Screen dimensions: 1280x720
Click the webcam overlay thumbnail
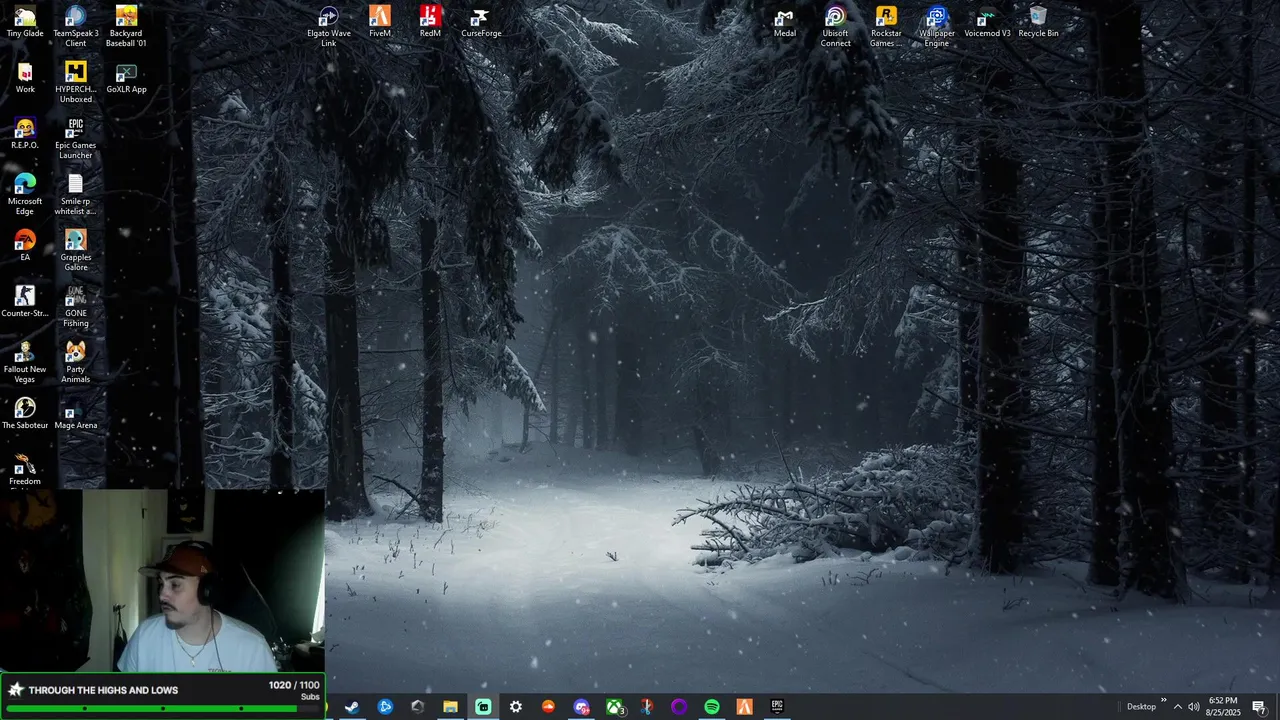(162, 580)
